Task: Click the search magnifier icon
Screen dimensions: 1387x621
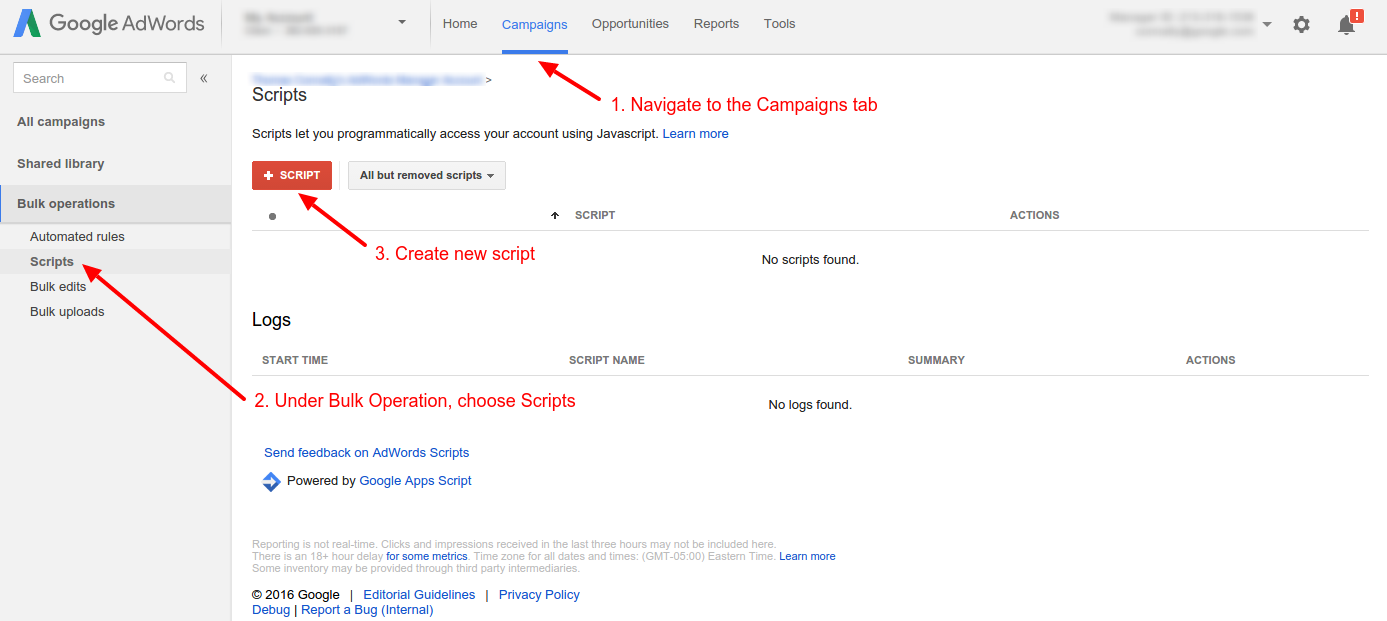Action: point(170,78)
